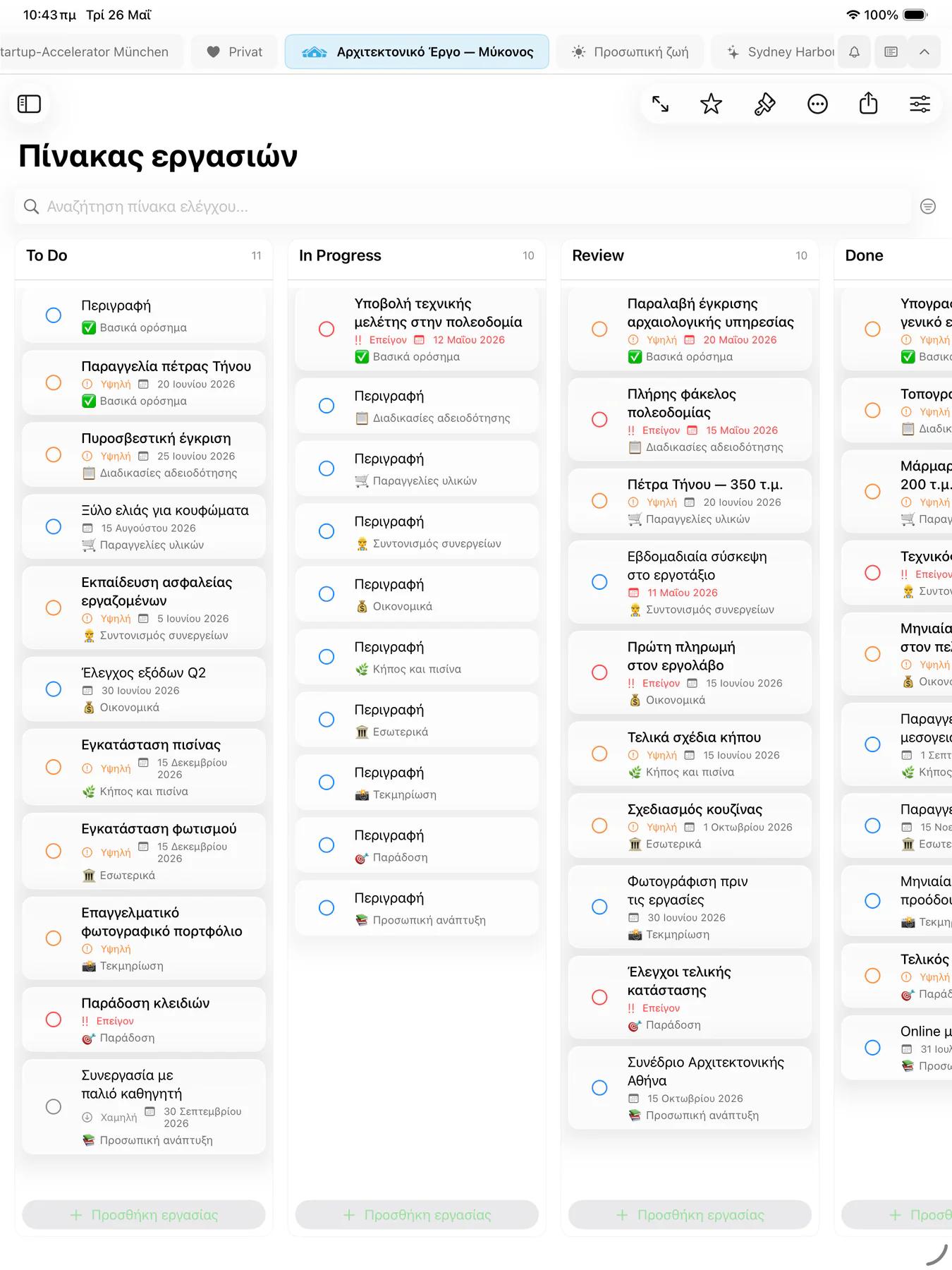Open Εγκατάσταση πισίνας task card
The width and height of the screenshot is (952, 1270).
(144, 767)
